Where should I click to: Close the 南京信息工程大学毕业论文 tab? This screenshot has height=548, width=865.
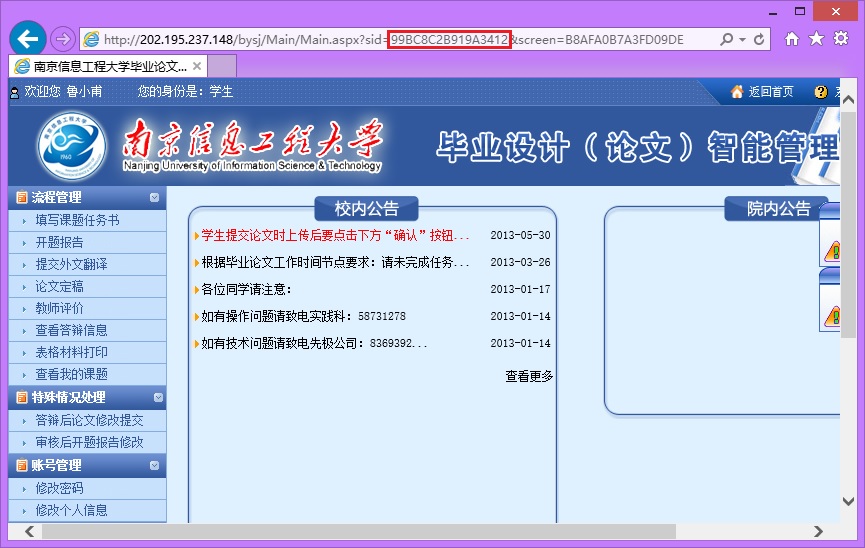pyautogui.click(x=197, y=66)
